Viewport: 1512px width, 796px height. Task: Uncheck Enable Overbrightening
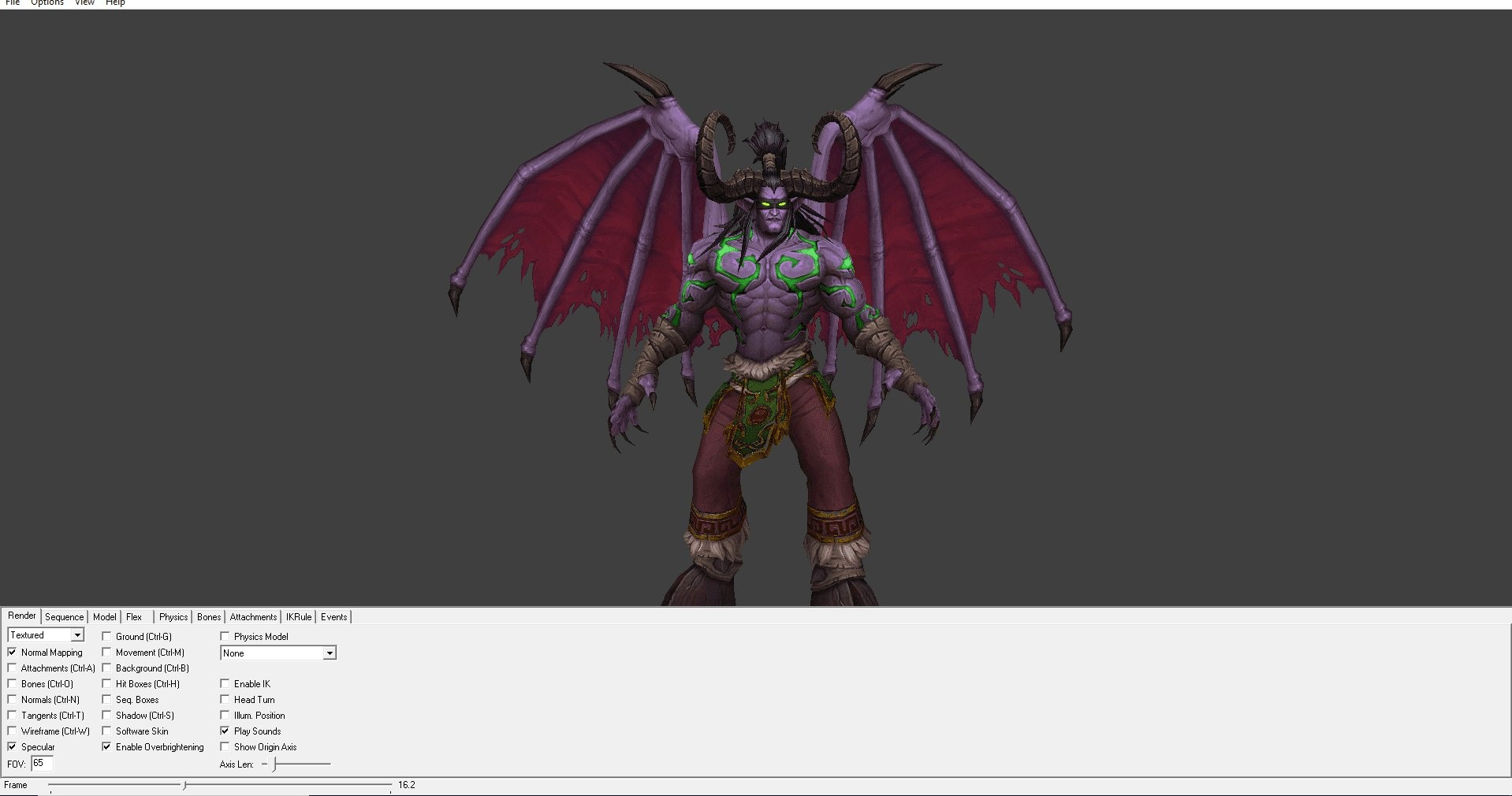[106, 746]
